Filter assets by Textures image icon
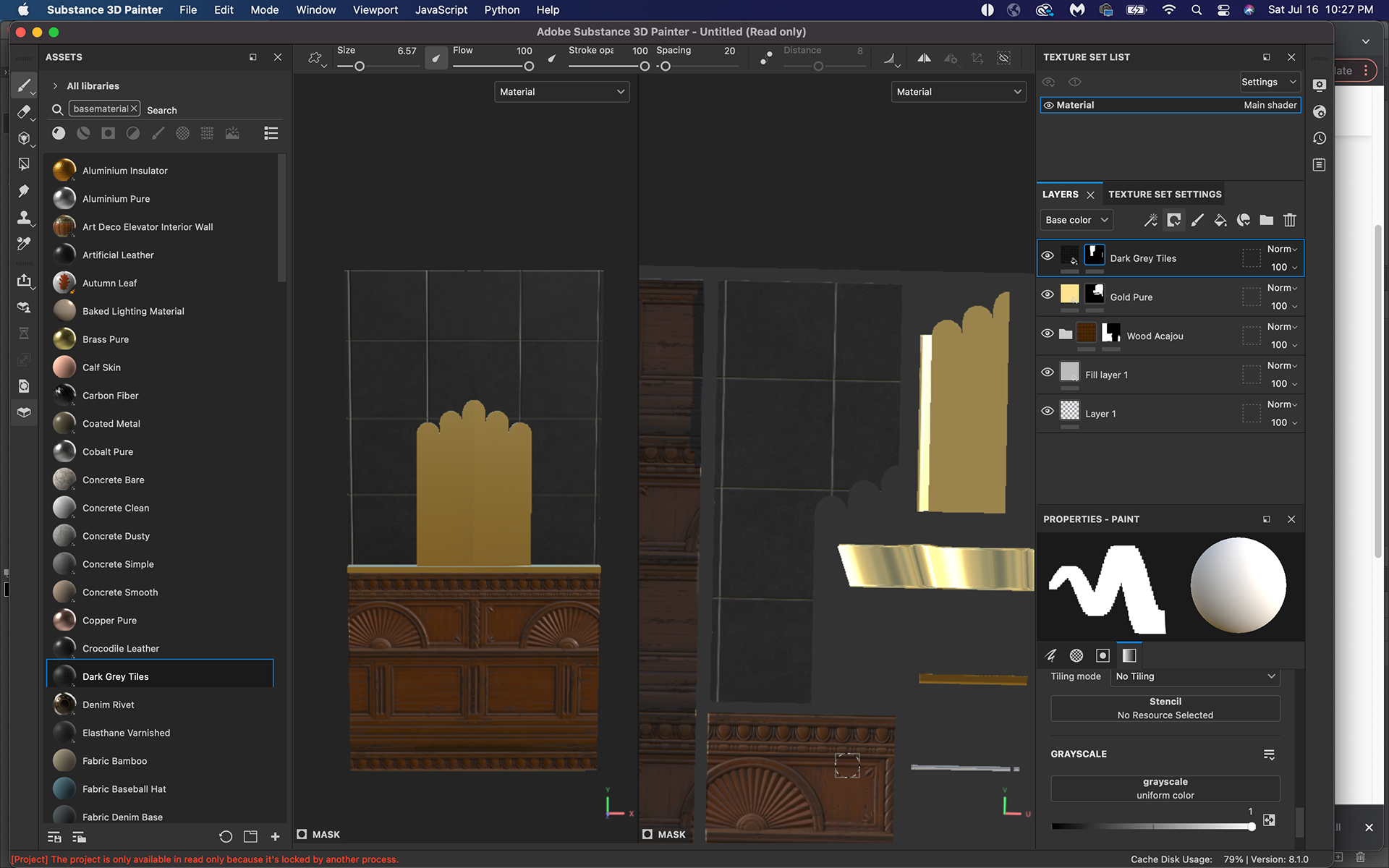This screenshot has height=868, width=1389. pyautogui.click(x=232, y=133)
